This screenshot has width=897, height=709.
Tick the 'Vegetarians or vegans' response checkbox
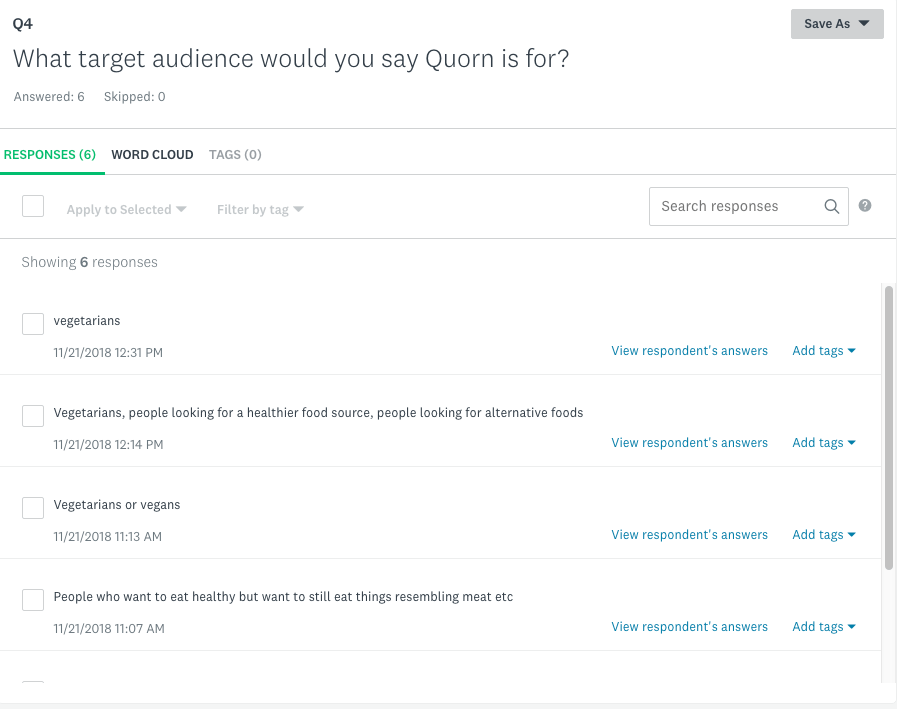point(33,507)
